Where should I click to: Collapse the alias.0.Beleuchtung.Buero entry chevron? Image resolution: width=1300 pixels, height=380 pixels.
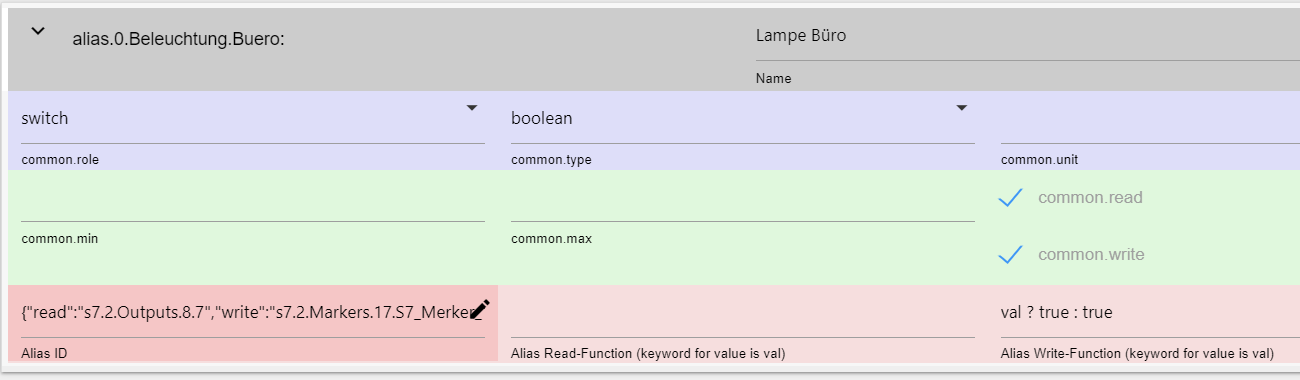click(x=38, y=31)
